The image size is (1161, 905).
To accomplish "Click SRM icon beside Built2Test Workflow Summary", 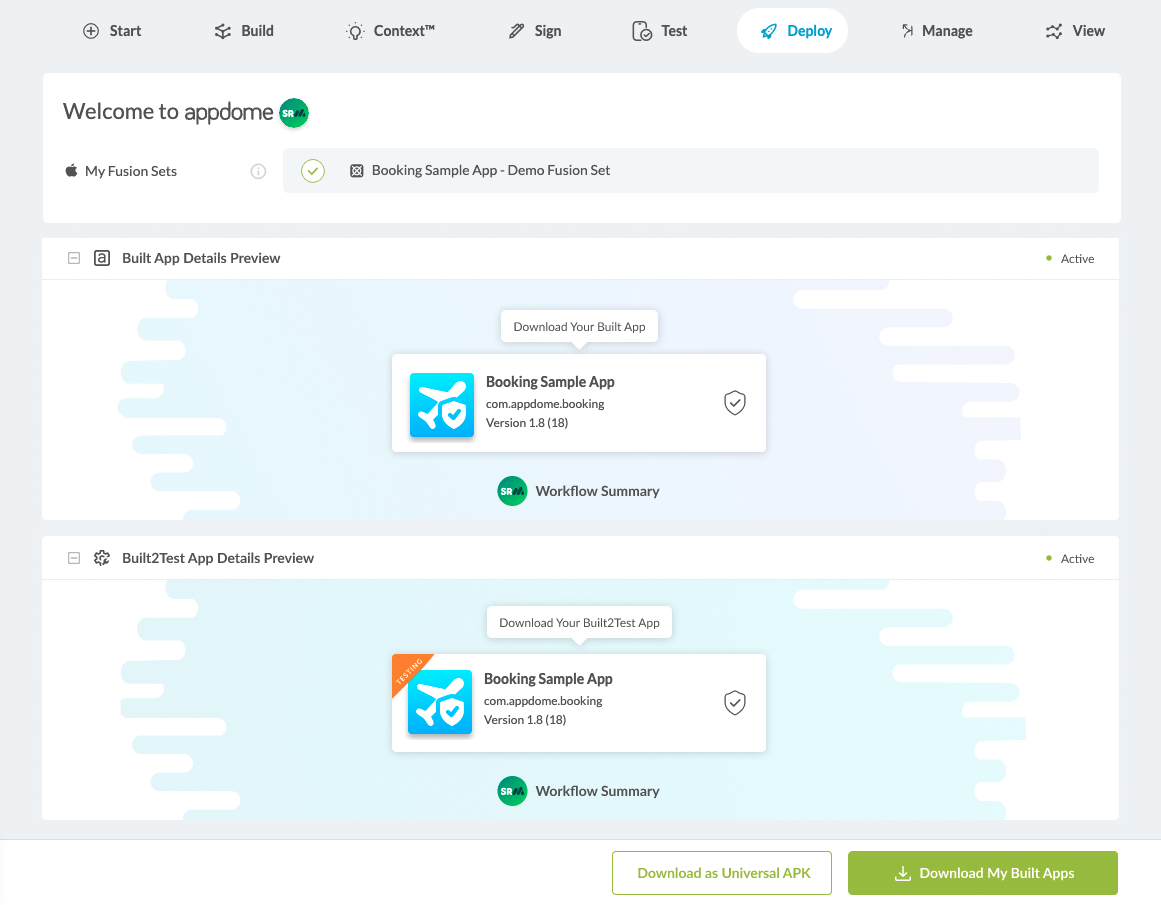I will (x=512, y=791).
